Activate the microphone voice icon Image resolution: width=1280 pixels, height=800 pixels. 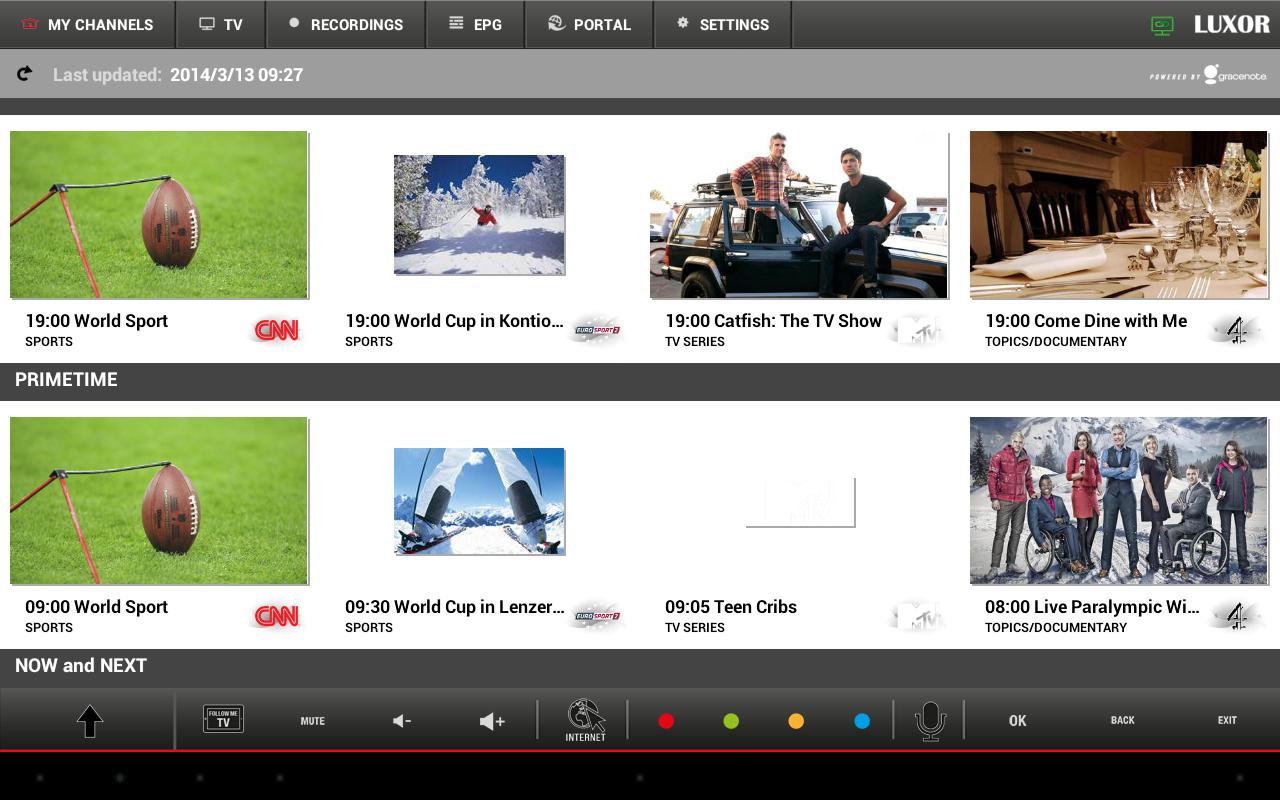coord(930,720)
